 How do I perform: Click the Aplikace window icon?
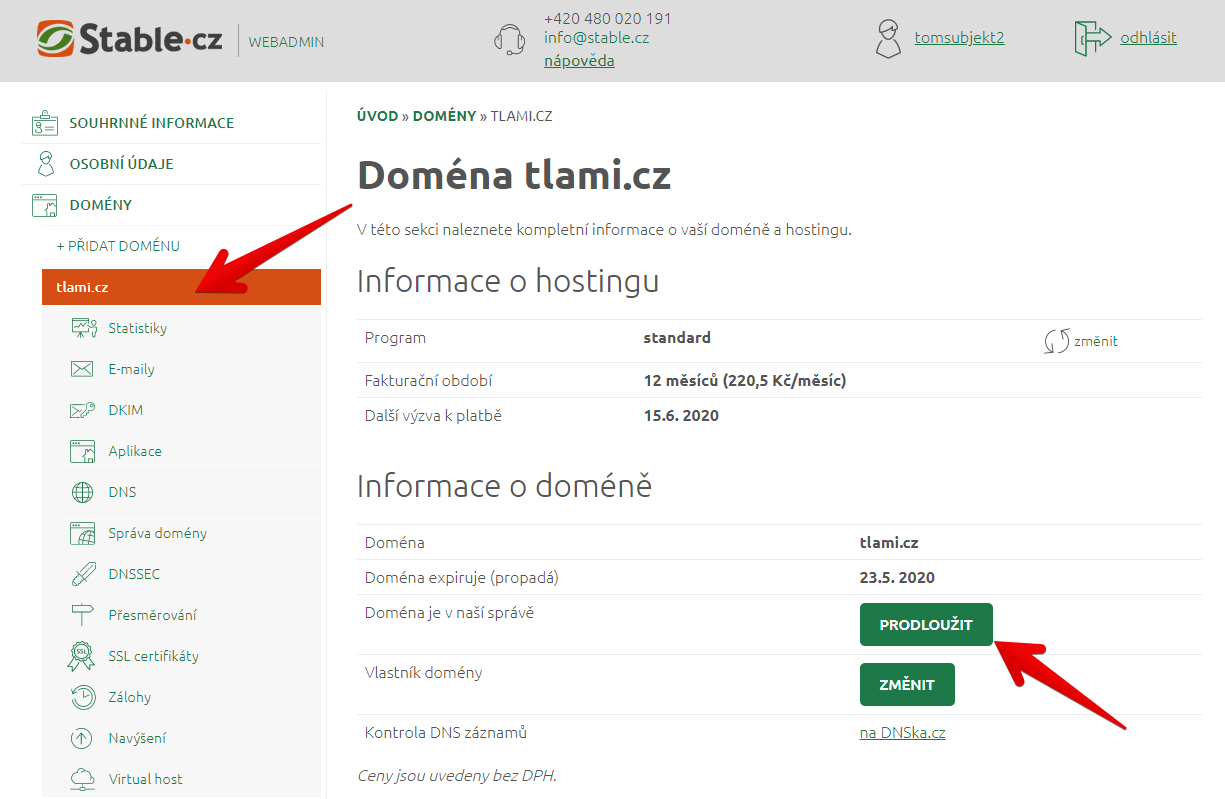coord(82,451)
